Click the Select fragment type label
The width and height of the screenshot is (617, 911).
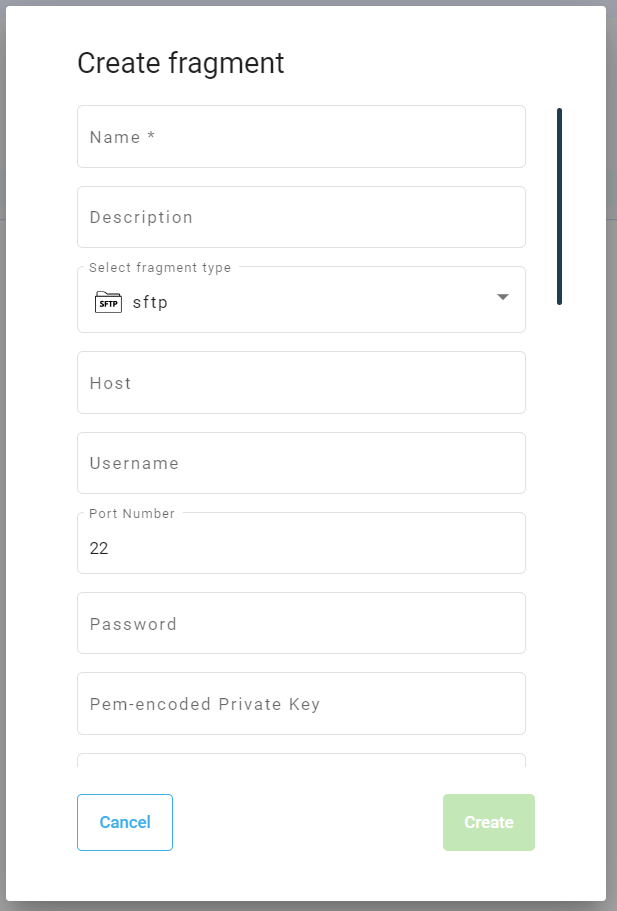point(160,268)
